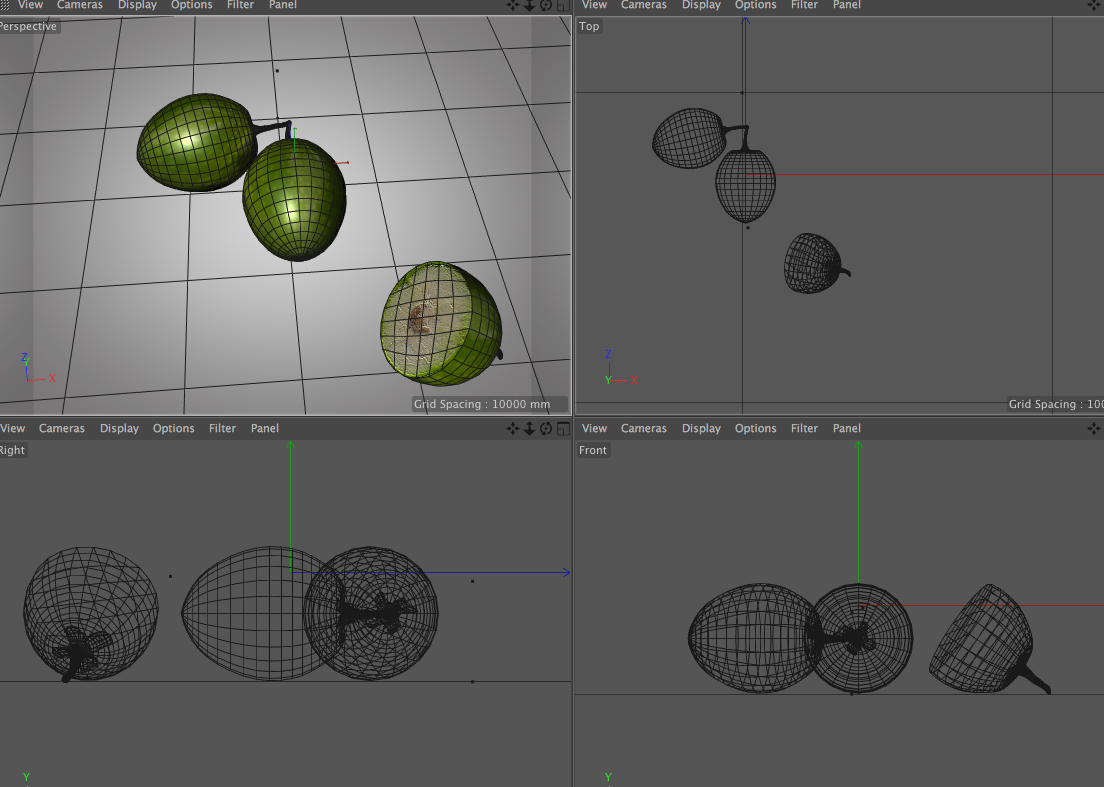The height and width of the screenshot is (787, 1104).
Task: Click the zoom icon of the Right viewport
Action: 529,428
